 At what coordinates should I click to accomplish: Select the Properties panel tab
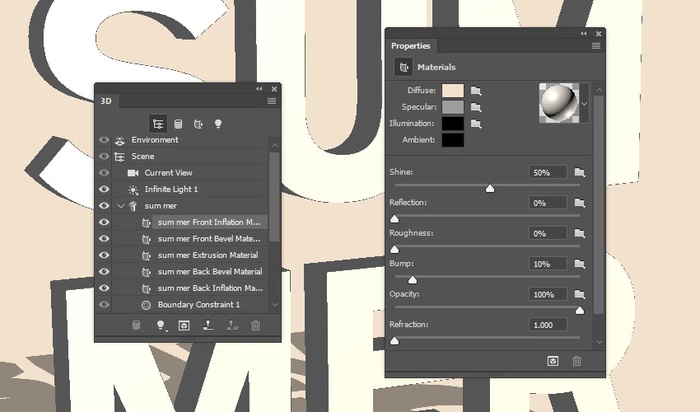tap(411, 46)
